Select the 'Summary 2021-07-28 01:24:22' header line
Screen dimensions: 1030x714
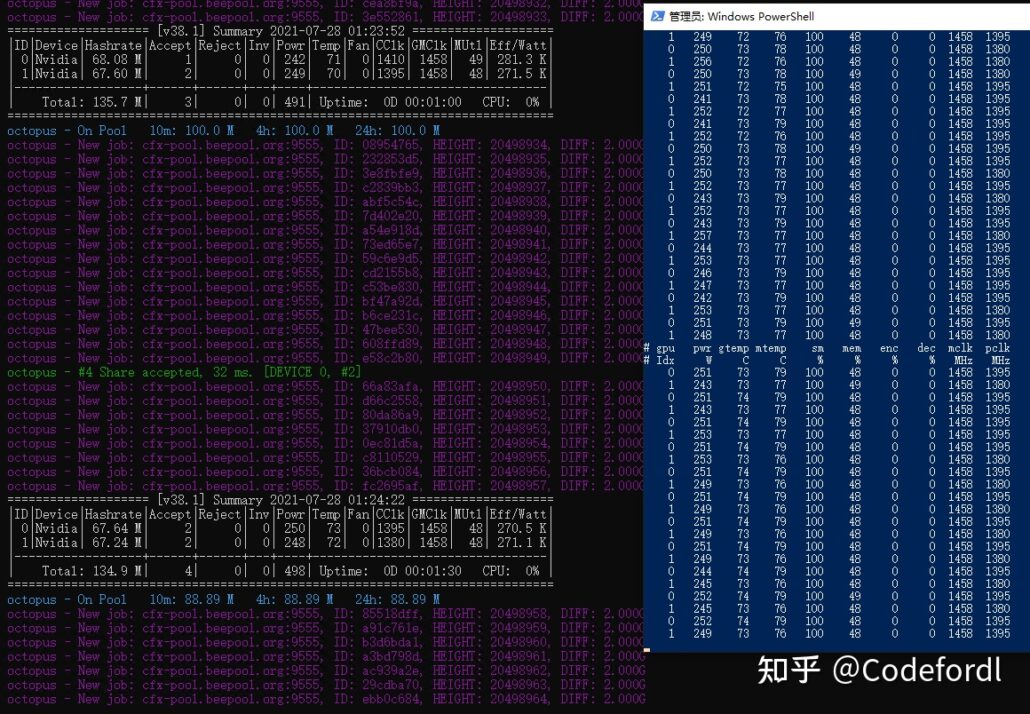coord(280,500)
